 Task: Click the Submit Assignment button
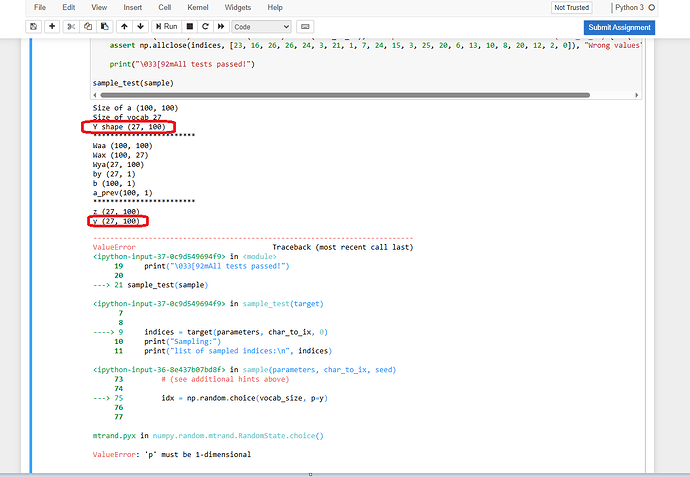pos(619,27)
